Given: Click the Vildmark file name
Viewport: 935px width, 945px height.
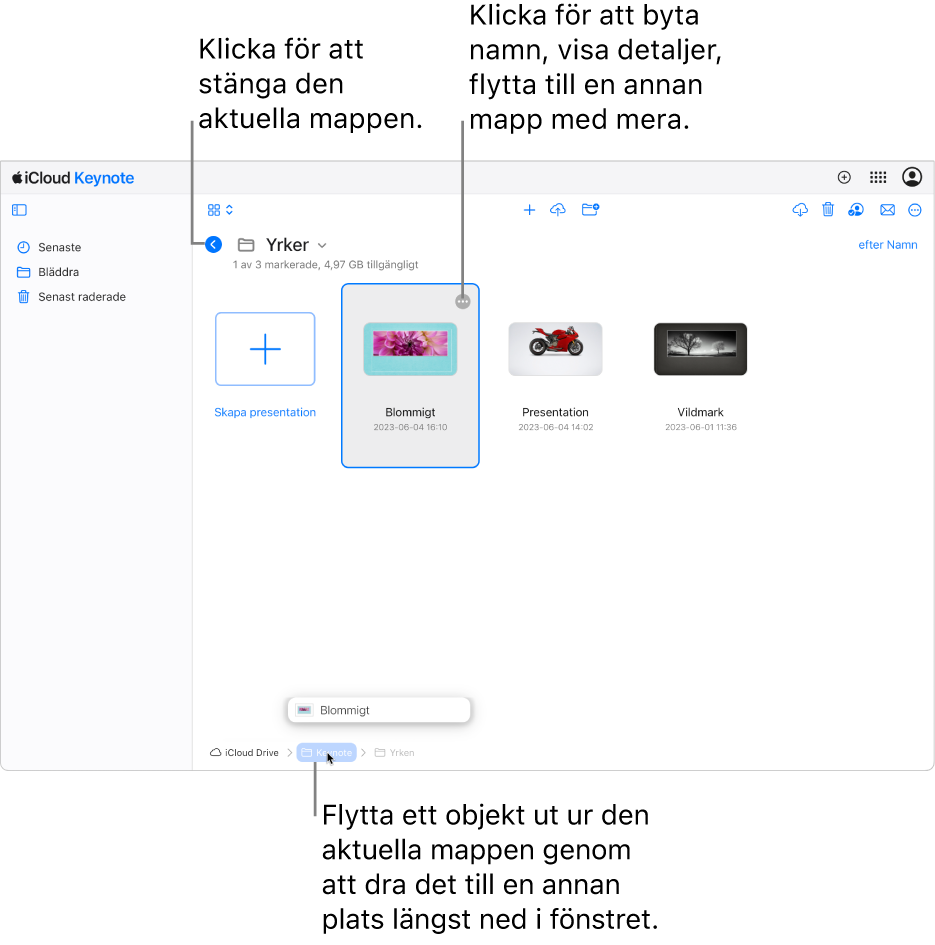Looking at the screenshot, I should pos(700,412).
